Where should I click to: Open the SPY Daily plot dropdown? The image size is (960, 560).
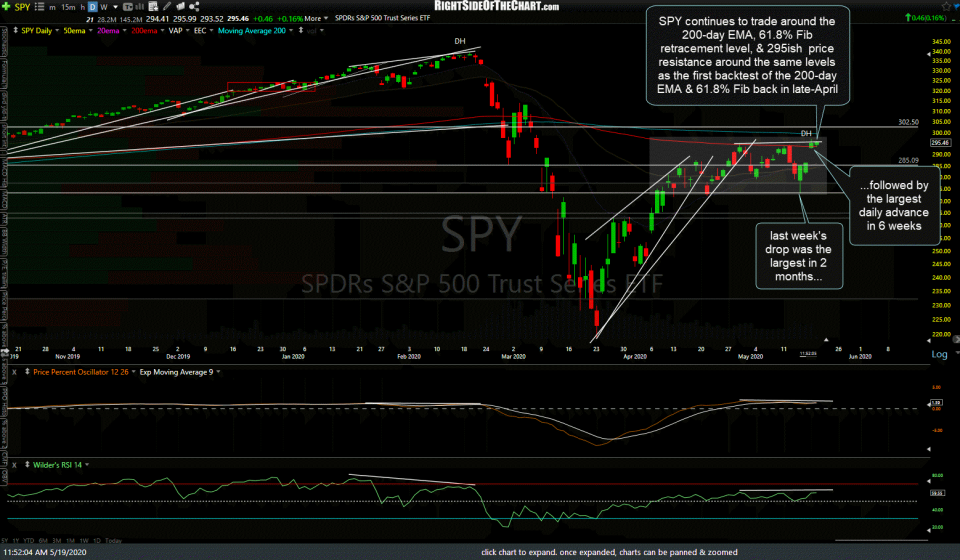click(x=57, y=30)
